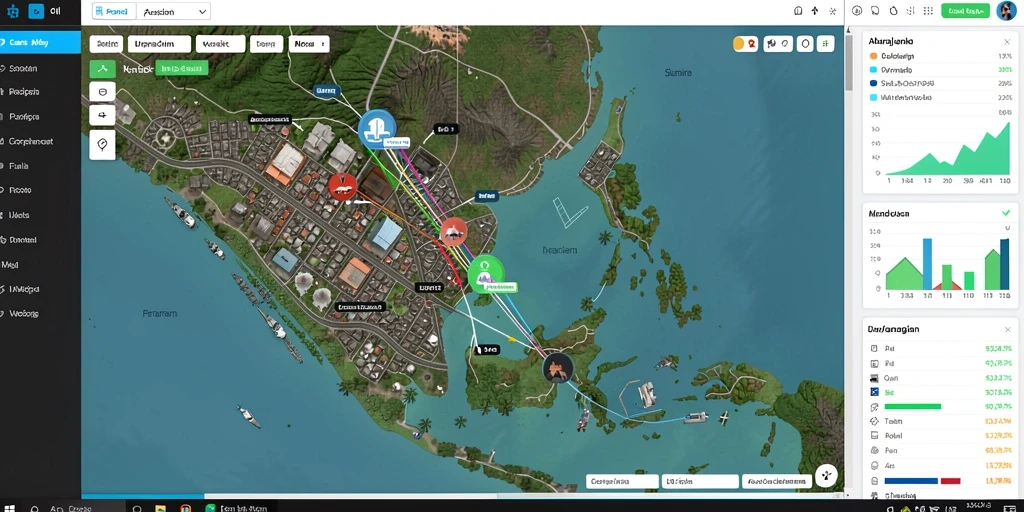Click the Windows Start button

point(9,507)
